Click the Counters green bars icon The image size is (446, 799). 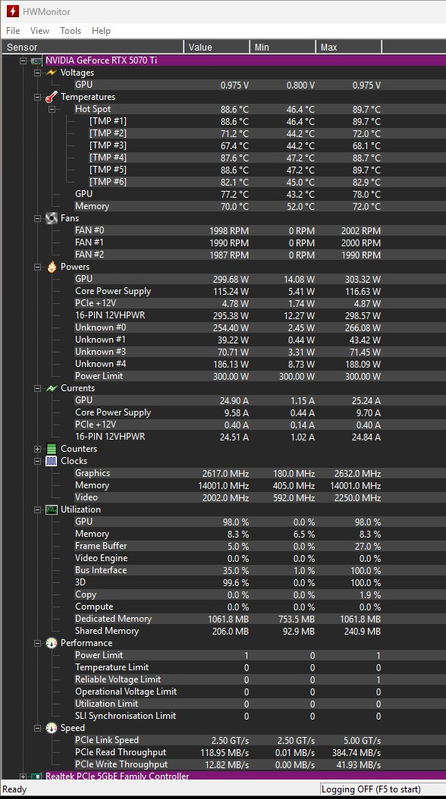coord(51,449)
